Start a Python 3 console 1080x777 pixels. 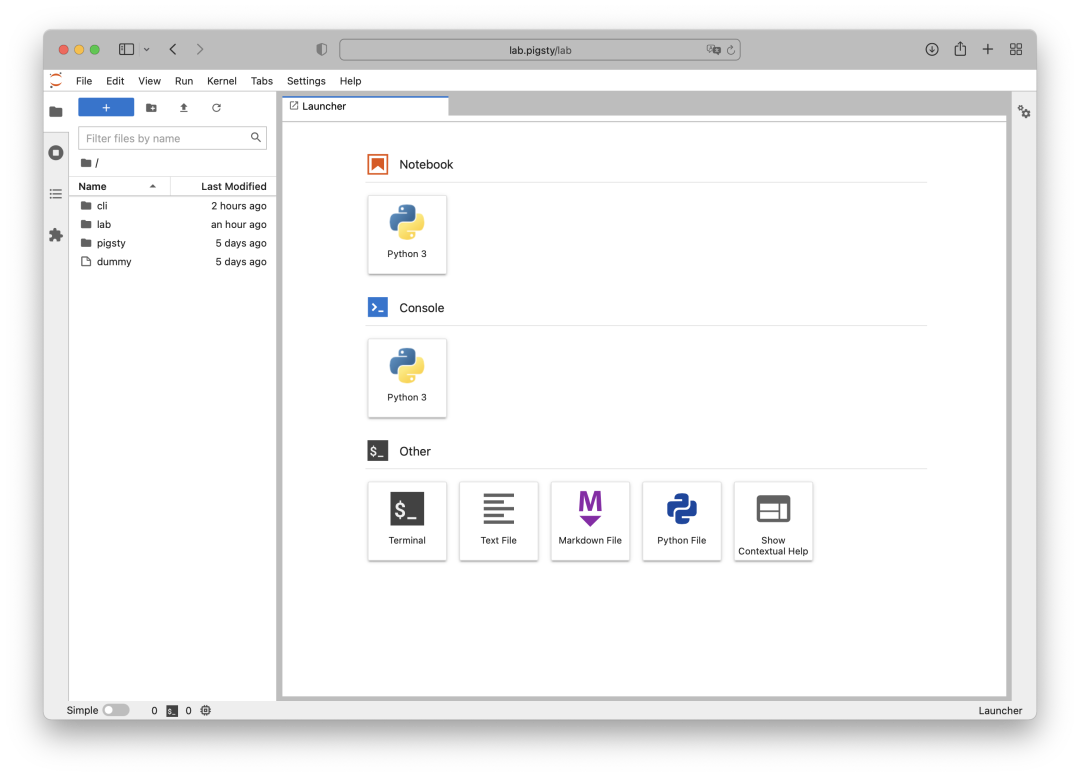[407, 377]
